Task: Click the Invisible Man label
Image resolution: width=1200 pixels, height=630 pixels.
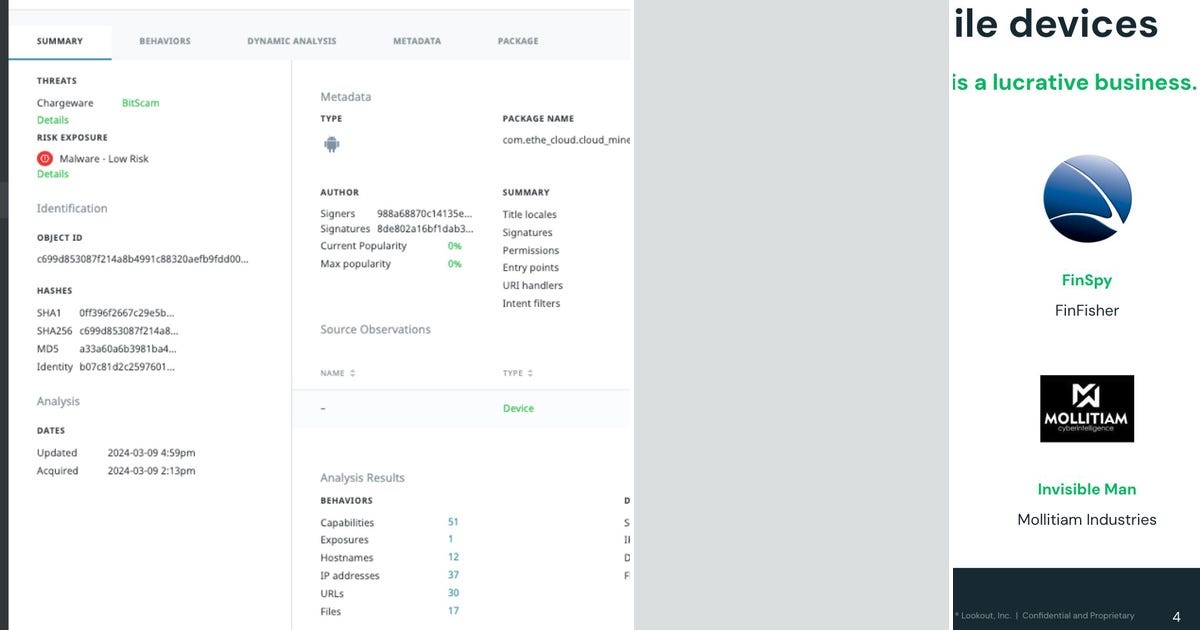Action: pyautogui.click(x=1087, y=489)
